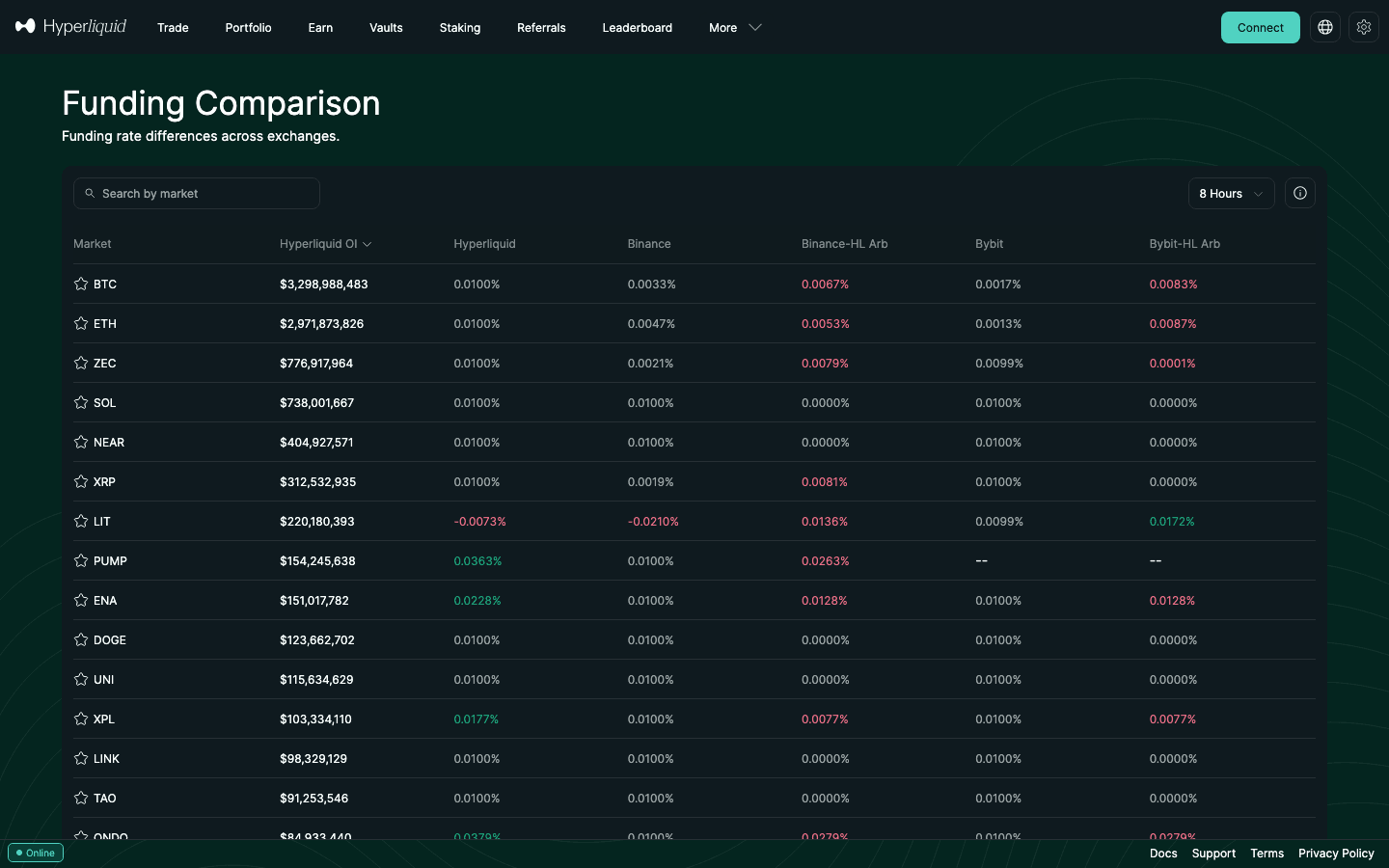Favorite the ETH market star
The height and width of the screenshot is (868, 1389).
81,323
